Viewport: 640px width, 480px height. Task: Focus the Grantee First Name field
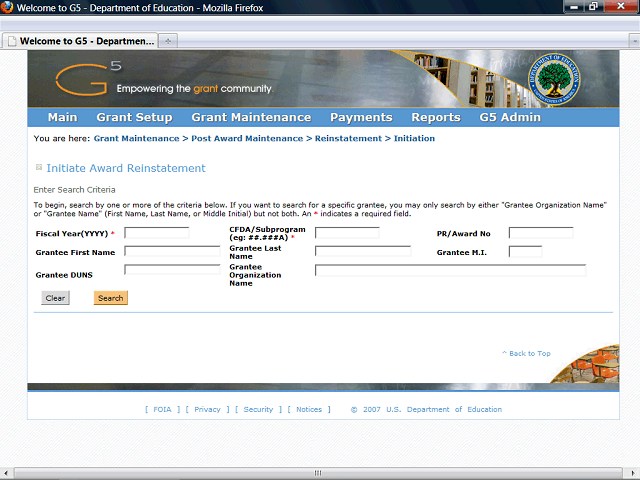pos(172,251)
